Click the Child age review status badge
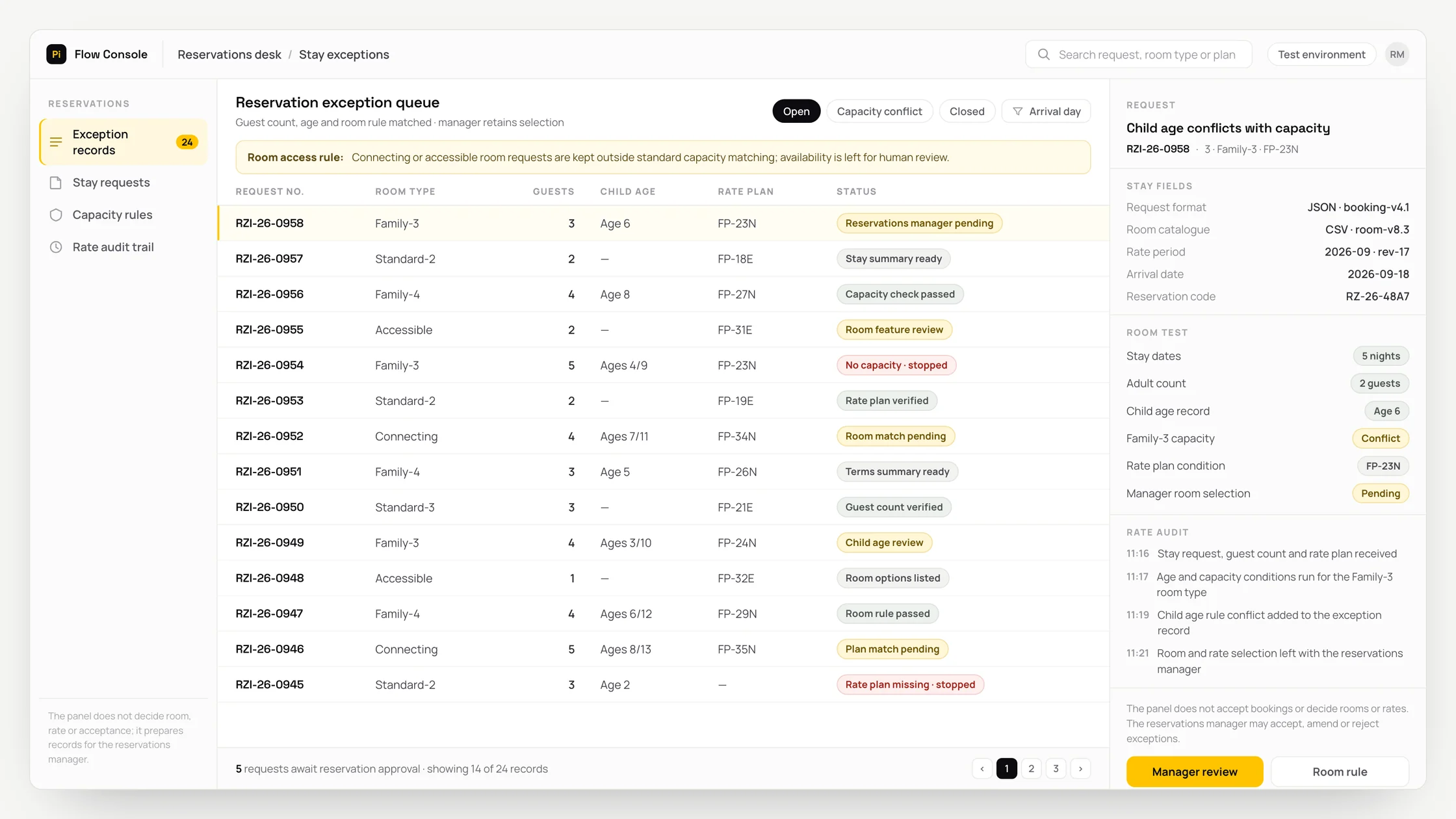Viewport: 1456px width, 819px height. 884,543
